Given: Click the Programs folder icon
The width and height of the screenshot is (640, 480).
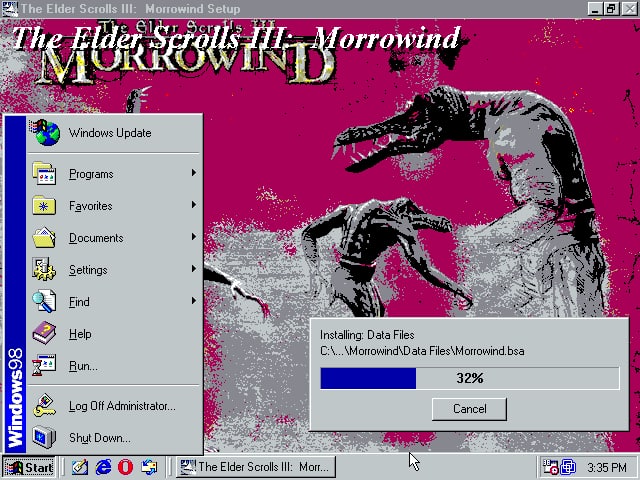Looking at the screenshot, I should point(44,173).
